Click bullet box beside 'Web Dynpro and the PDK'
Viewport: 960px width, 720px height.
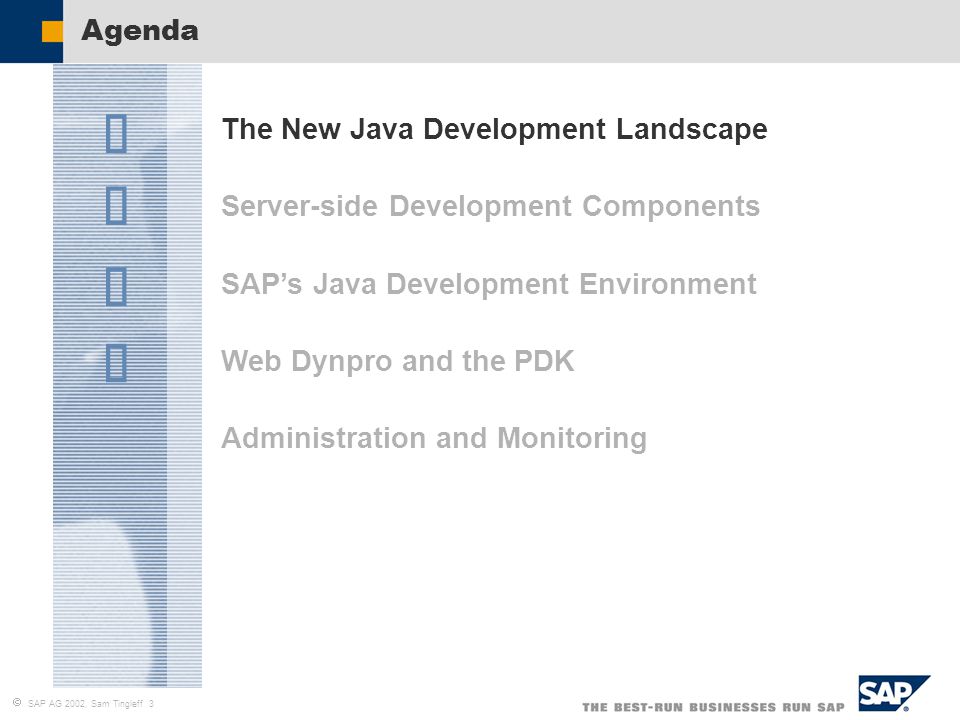116,363
